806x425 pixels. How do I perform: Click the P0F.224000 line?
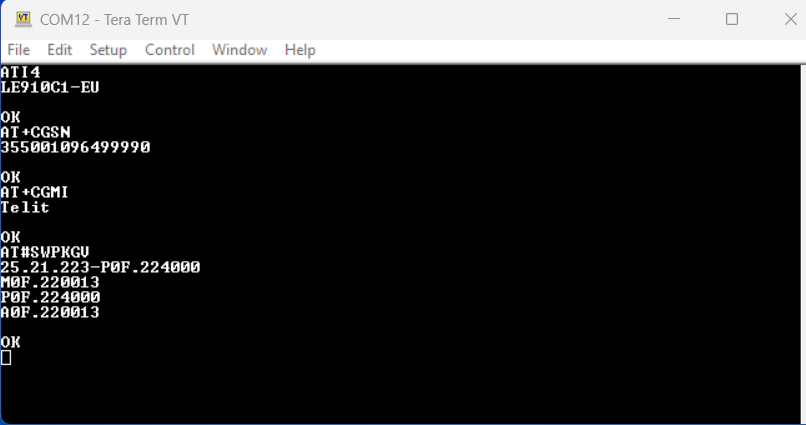50,297
